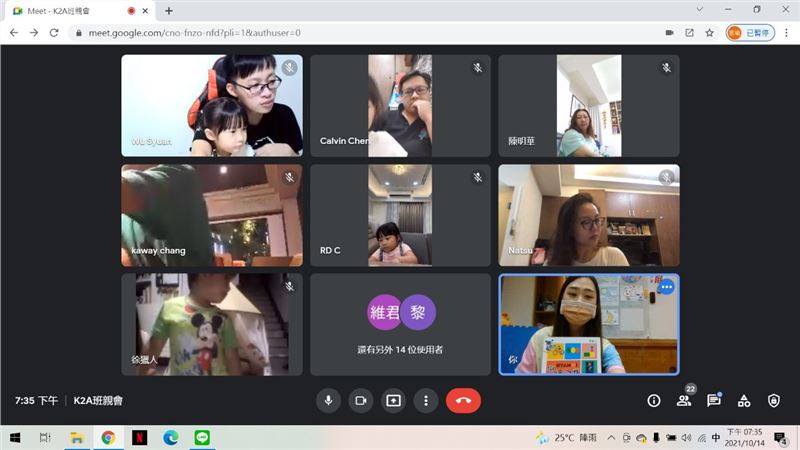Screen dimensions: 800x450
Task: Click the 14 other users tile
Action: tap(400, 325)
